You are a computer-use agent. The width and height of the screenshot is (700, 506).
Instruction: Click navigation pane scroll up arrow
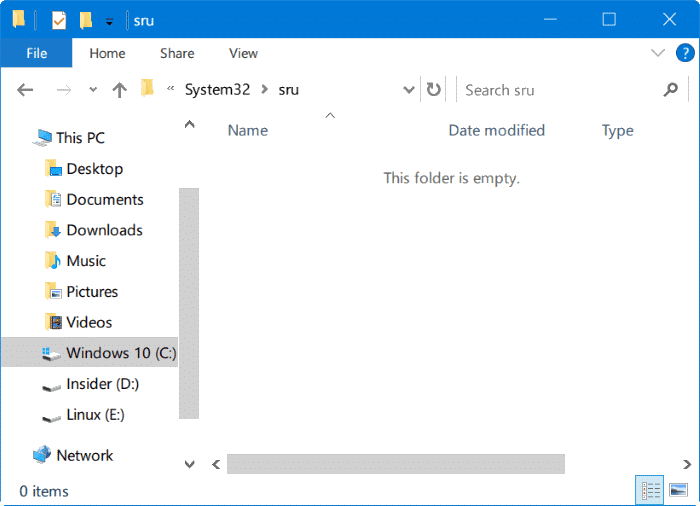(x=189, y=125)
